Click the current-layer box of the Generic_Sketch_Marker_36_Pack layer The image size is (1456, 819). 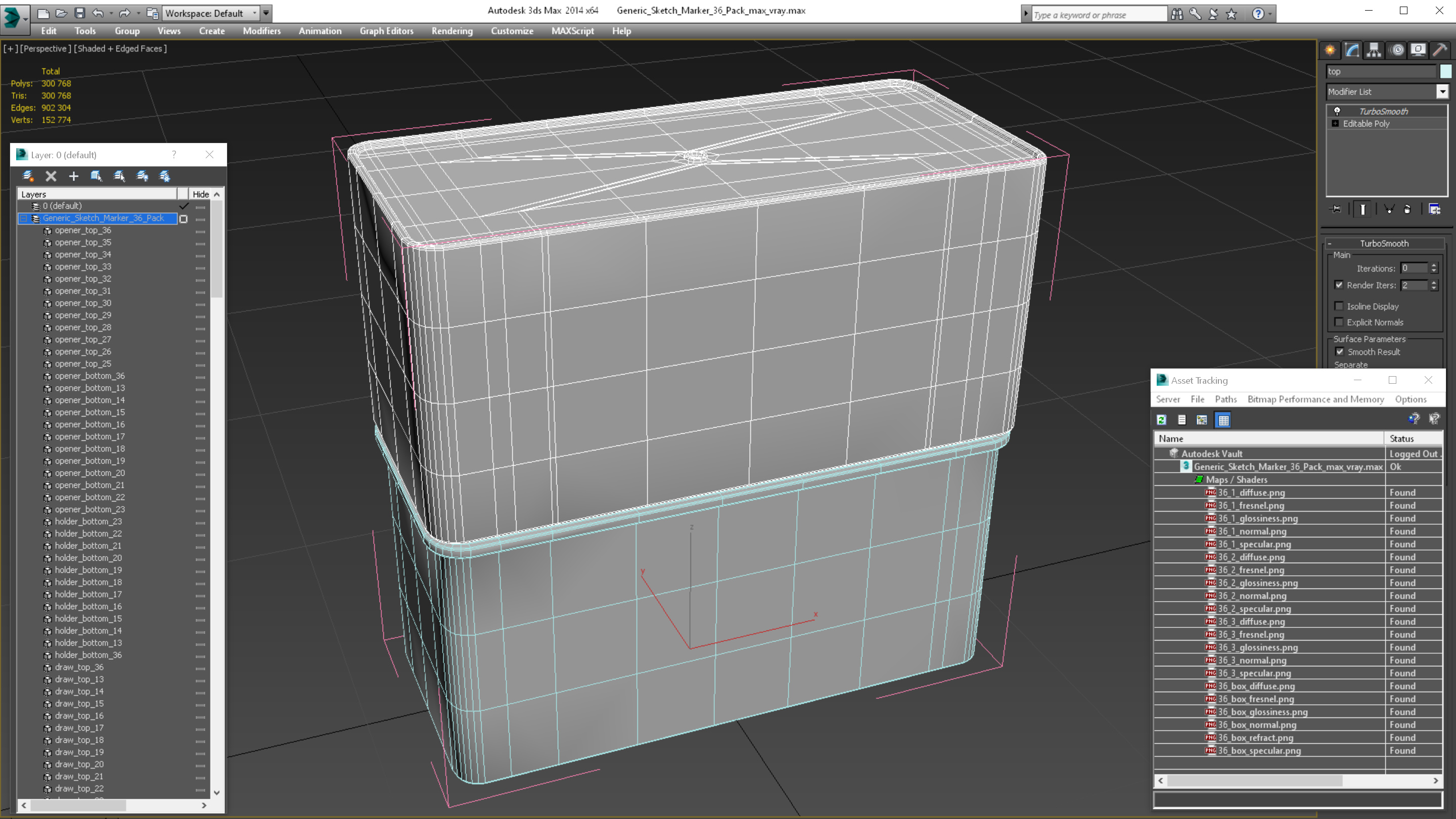coord(183,219)
